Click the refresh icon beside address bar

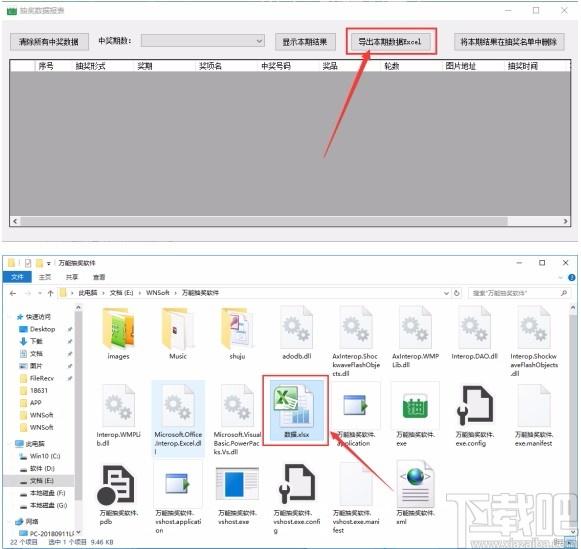click(x=456, y=293)
